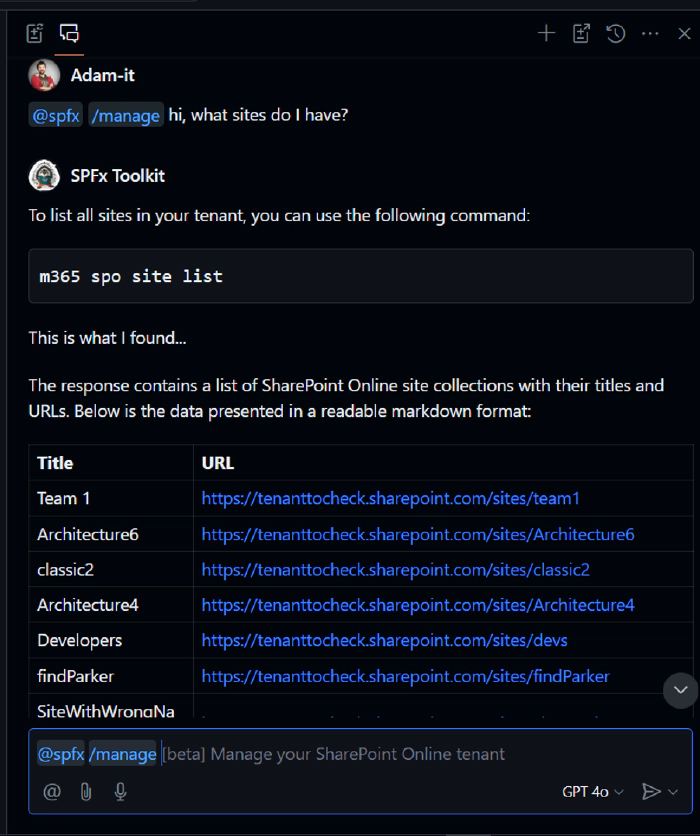Open the findParker site link
This screenshot has height=836, width=700.
pos(405,676)
